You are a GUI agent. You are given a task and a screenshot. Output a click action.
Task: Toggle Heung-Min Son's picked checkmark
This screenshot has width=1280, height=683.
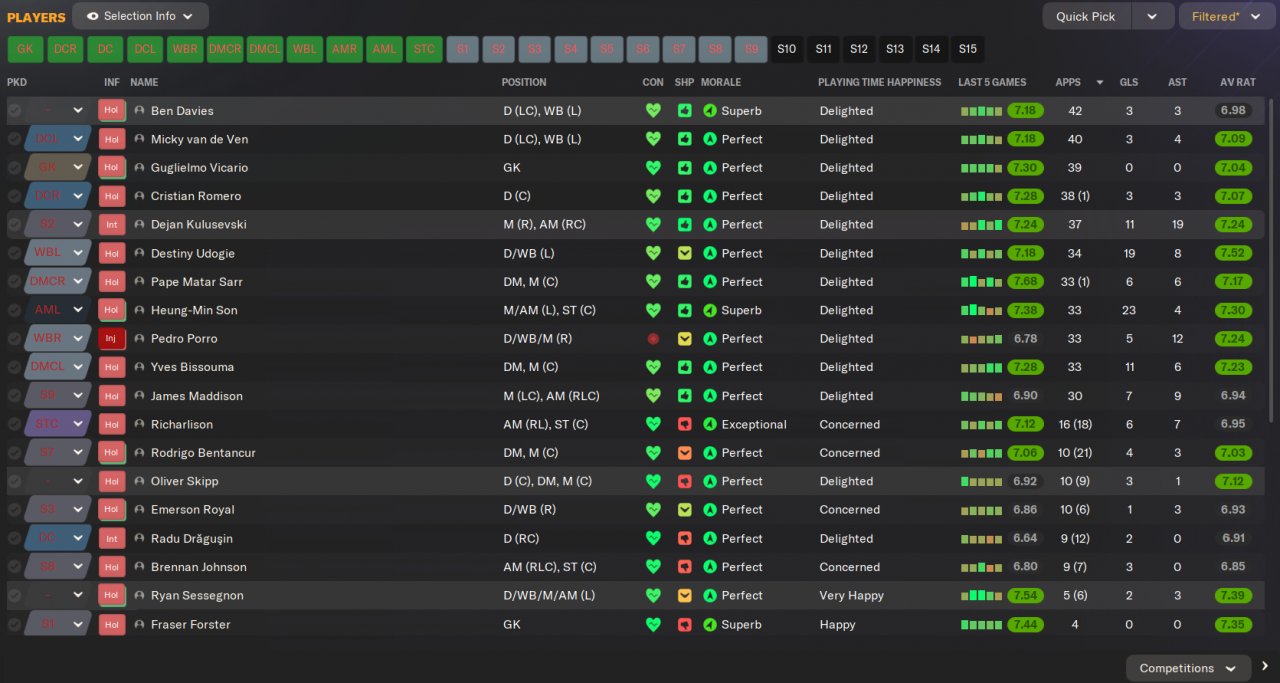(x=14, y=310)
